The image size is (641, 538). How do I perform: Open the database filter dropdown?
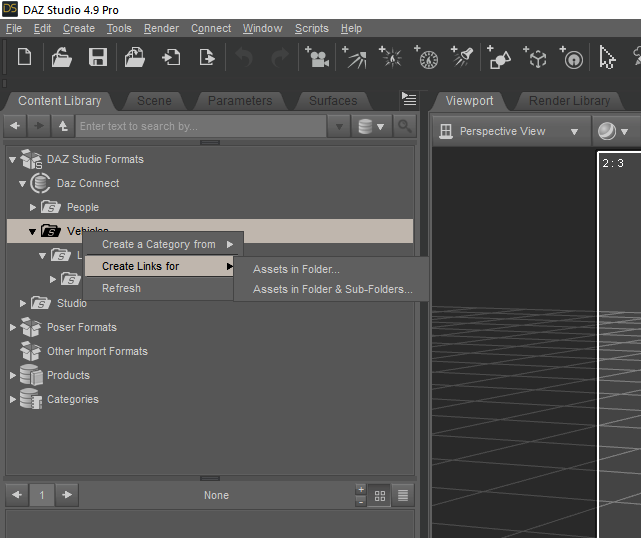(x=371, y=126)
